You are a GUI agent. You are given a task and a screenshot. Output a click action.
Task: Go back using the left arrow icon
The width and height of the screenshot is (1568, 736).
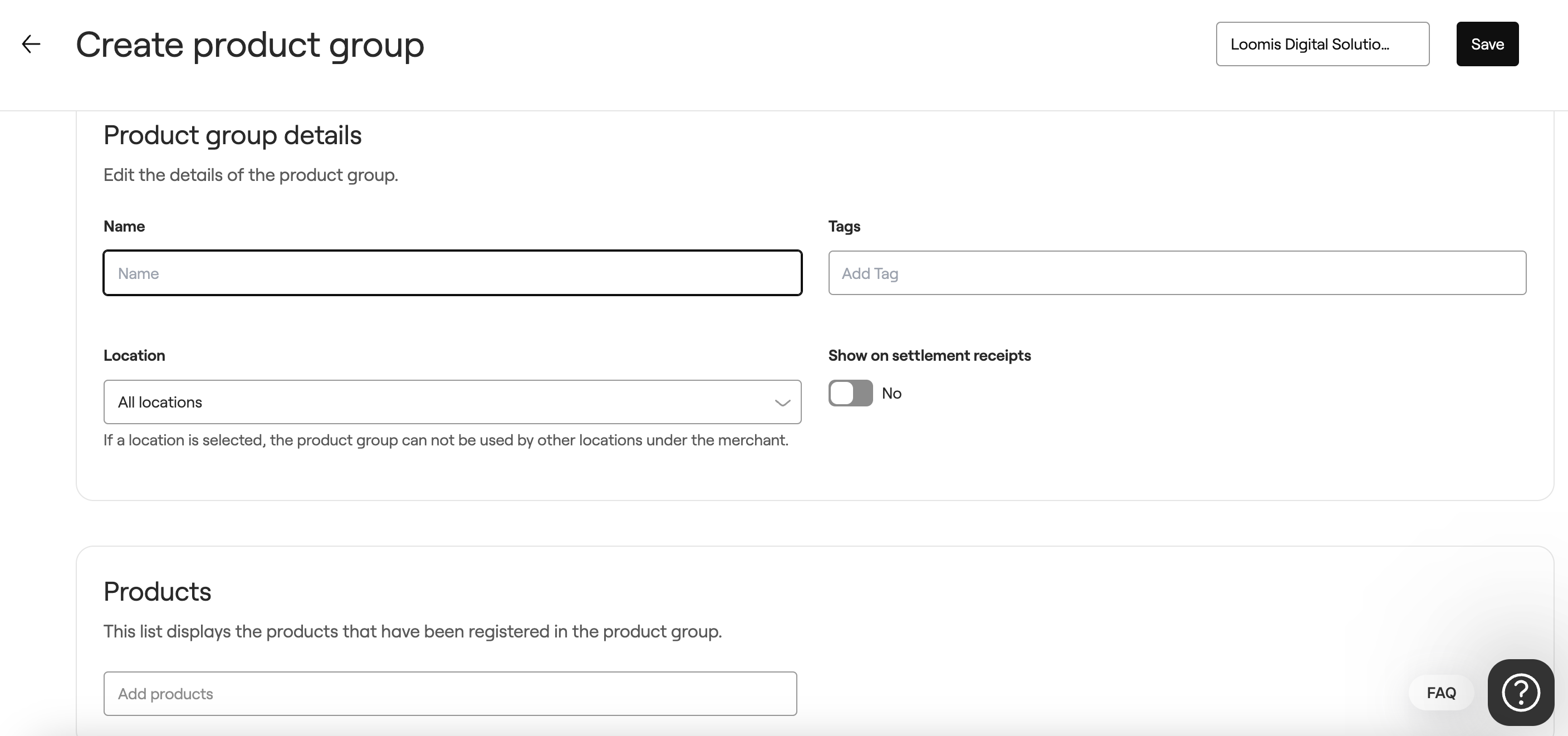pyautogui.click(x=31, y=44)
